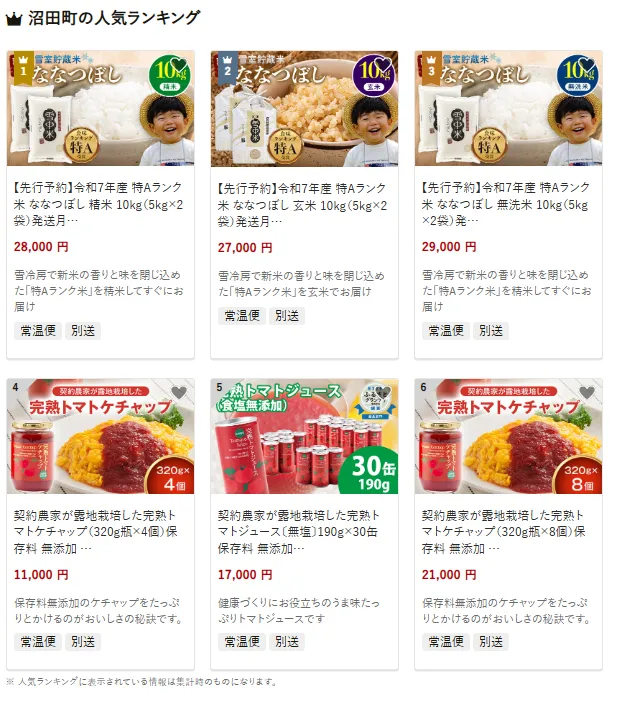This screenshot has width=624, height=709.
Task: Click the gold crown rank 1 badge
Action: tap(24, 68)
